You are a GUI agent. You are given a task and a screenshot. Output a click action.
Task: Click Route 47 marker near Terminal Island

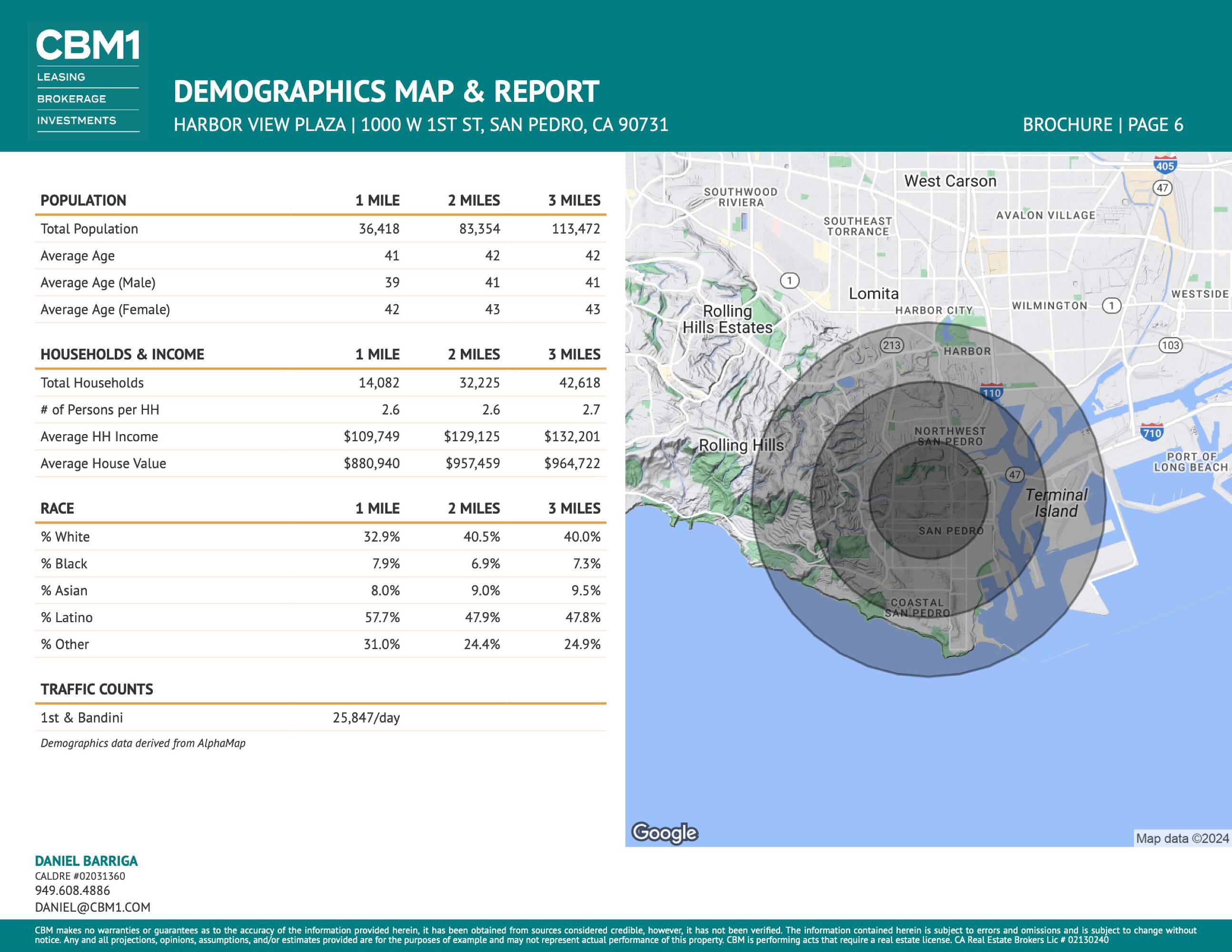(x=1015, y=474)
